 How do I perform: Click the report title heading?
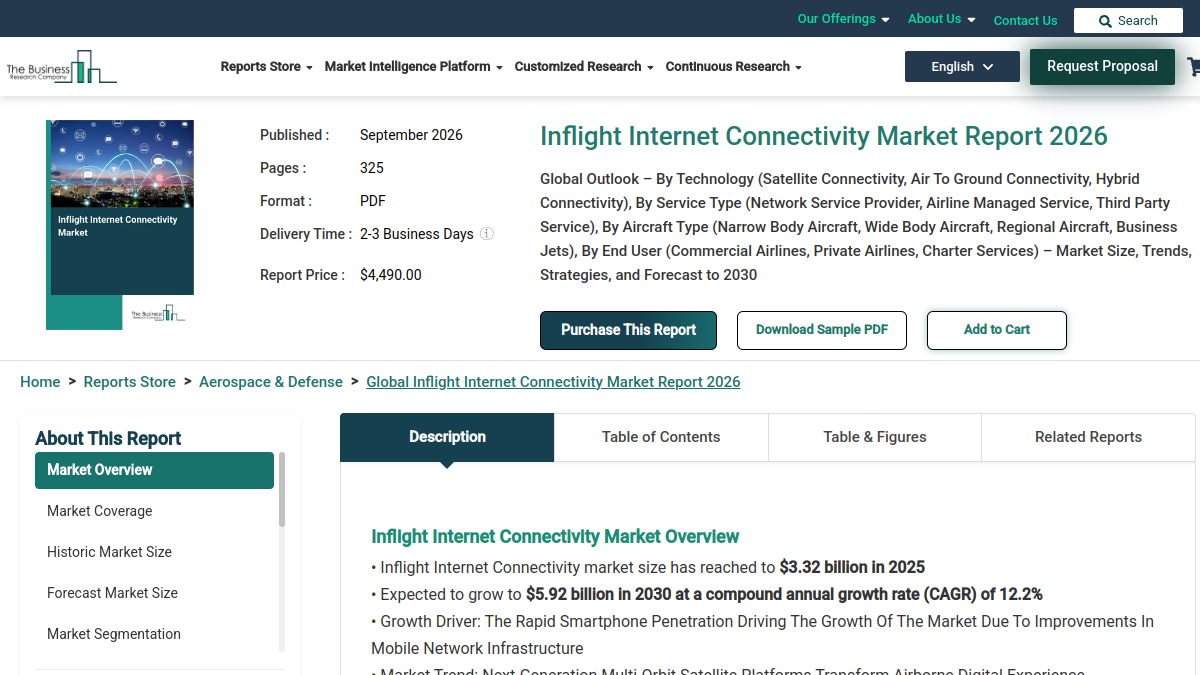coord(824,136)
